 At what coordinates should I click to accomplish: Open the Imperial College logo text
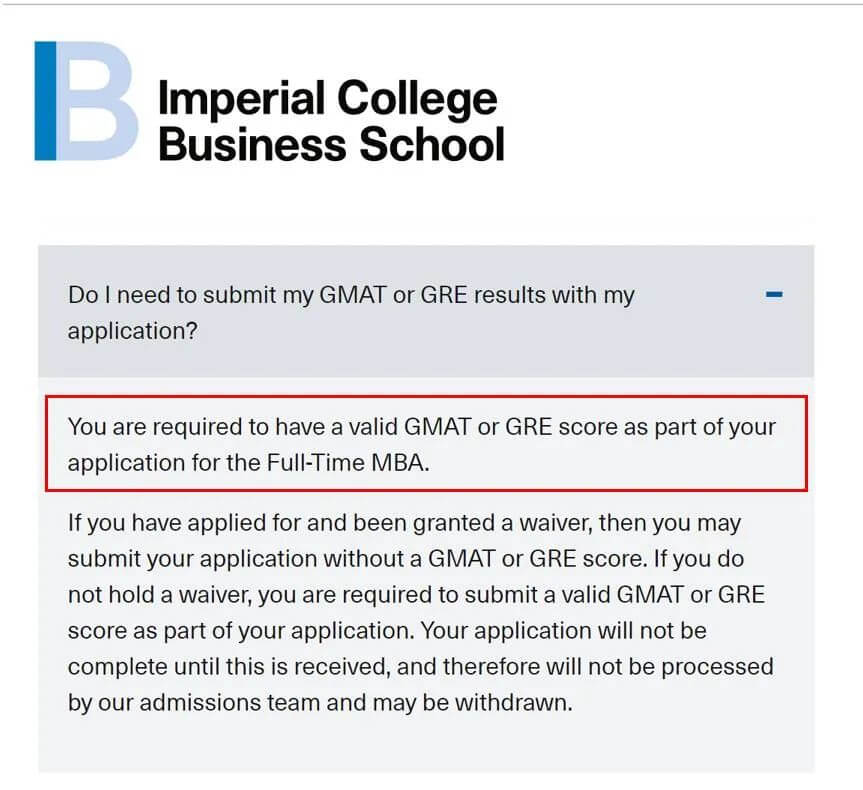327,99
